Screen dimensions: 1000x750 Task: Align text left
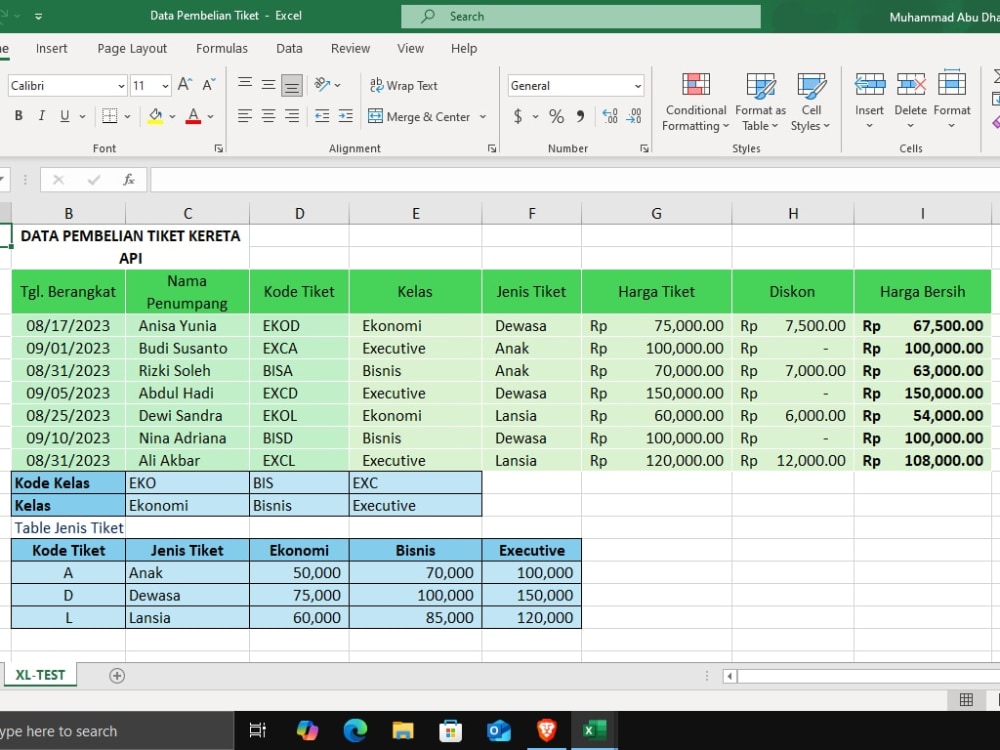(x=244, y=116)
